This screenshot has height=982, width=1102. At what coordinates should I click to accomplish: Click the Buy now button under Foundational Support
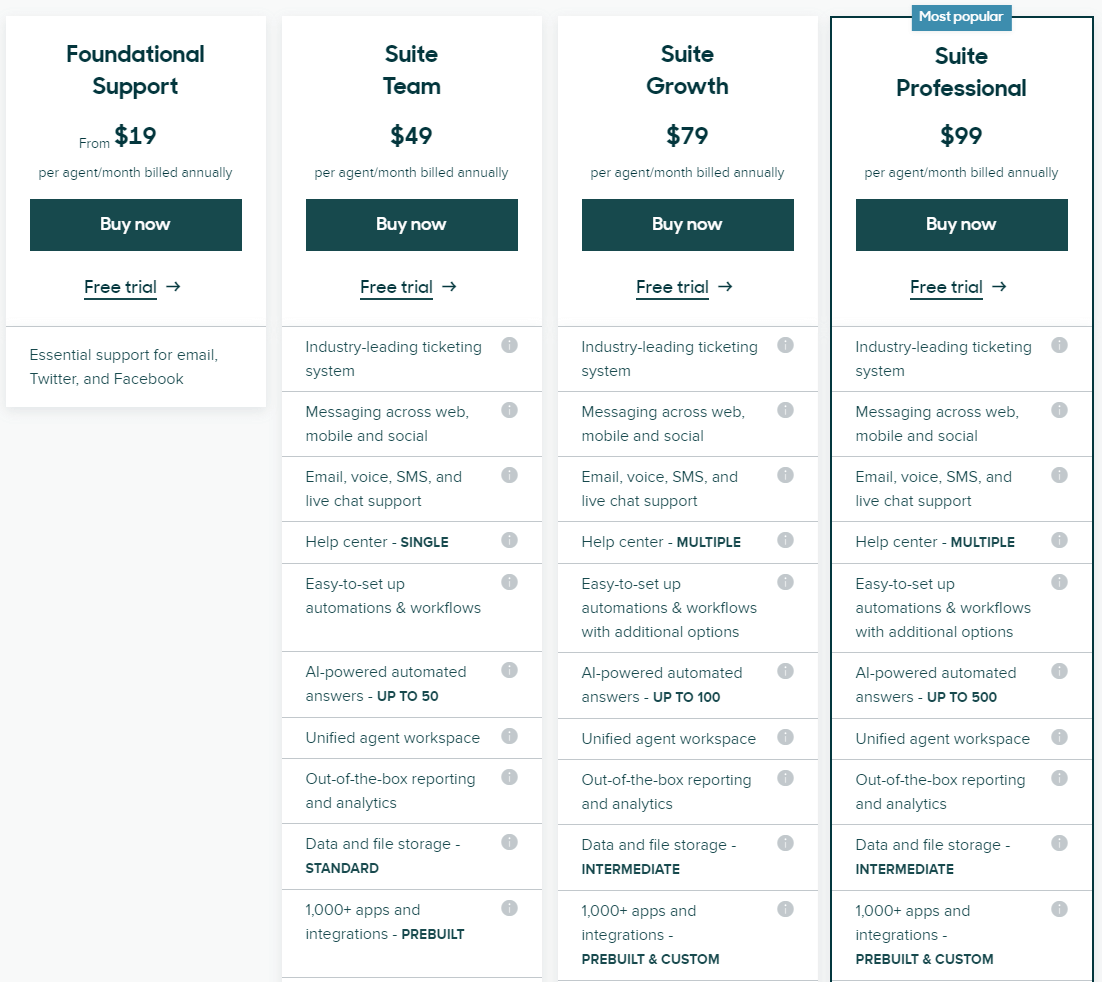pos(135,225)
